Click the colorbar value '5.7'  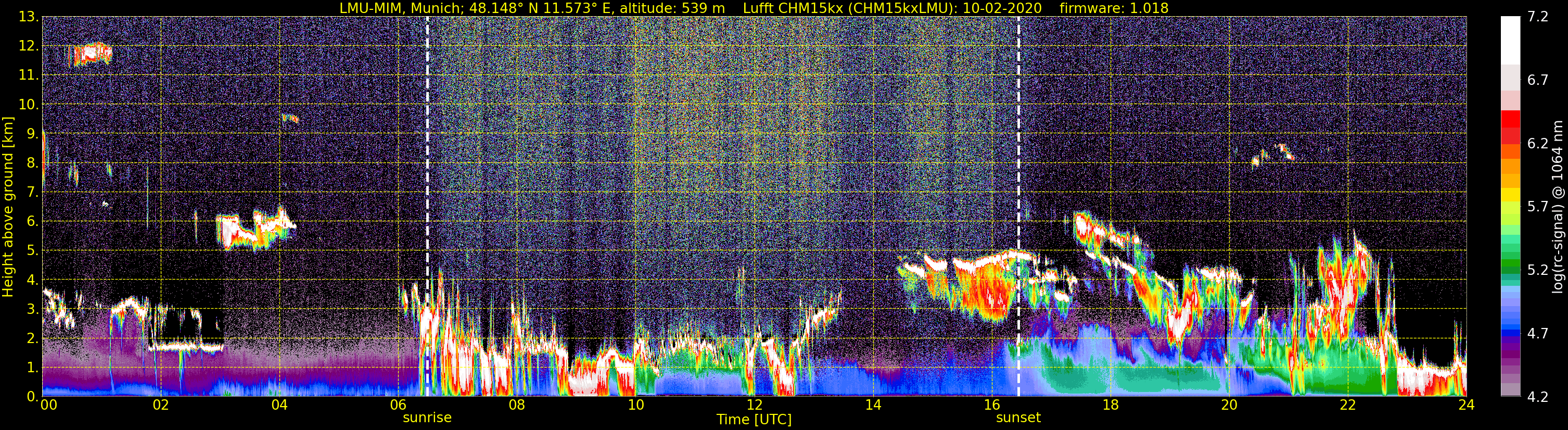(1538, 207)
